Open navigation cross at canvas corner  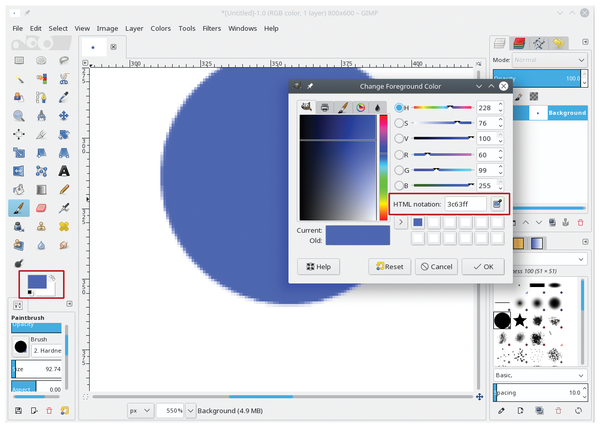pos(479,397)
